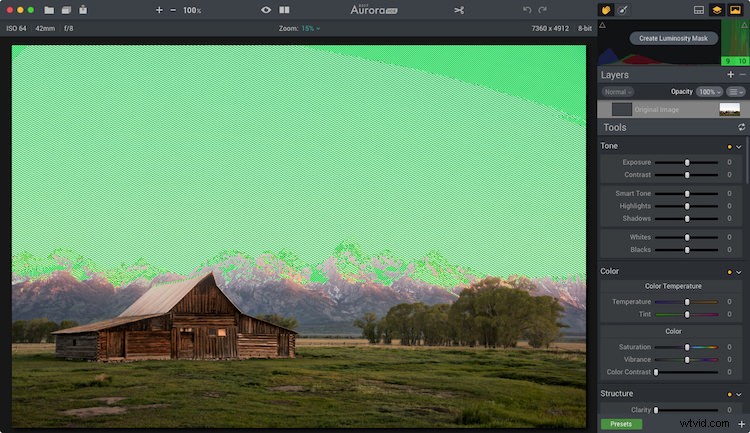750x433 pixels.
Task: Adjust the Smart Tone slider
Action: pyautogui.click(x=686, y=194)
